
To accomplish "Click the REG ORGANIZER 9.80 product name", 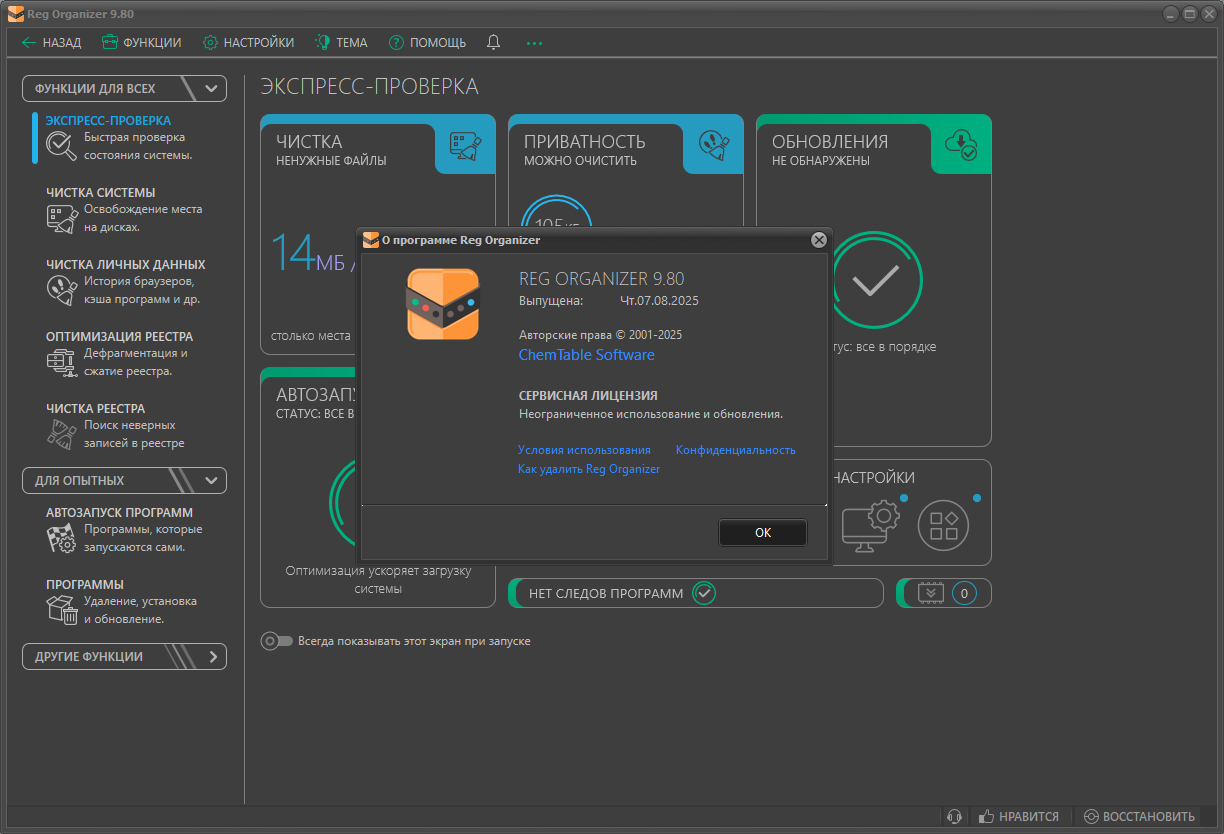I will point(602,279).
